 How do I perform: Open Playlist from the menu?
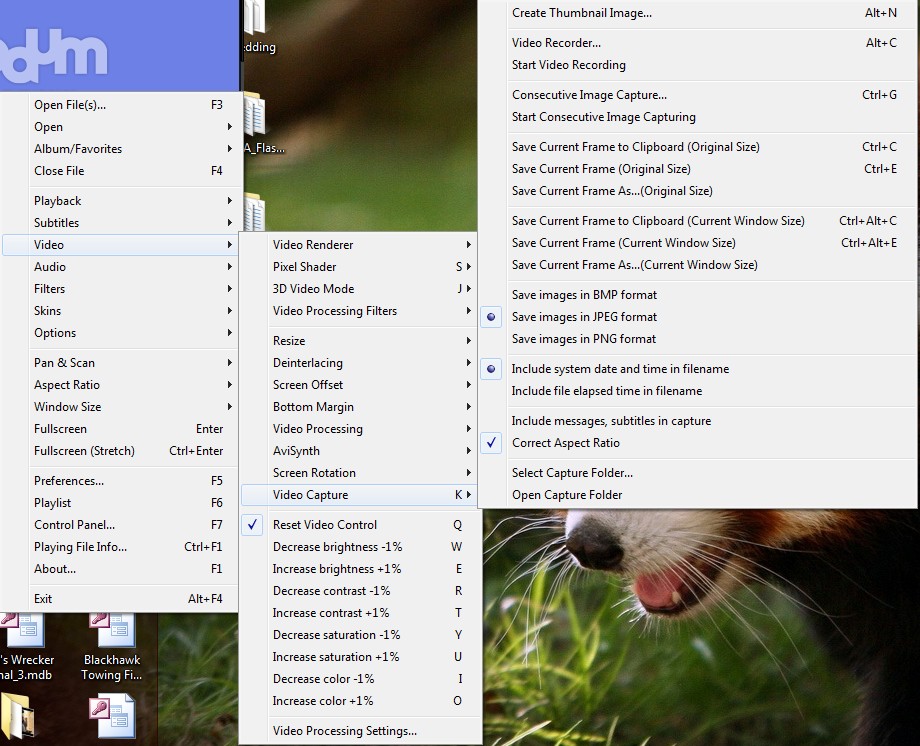tap(120, 503)
